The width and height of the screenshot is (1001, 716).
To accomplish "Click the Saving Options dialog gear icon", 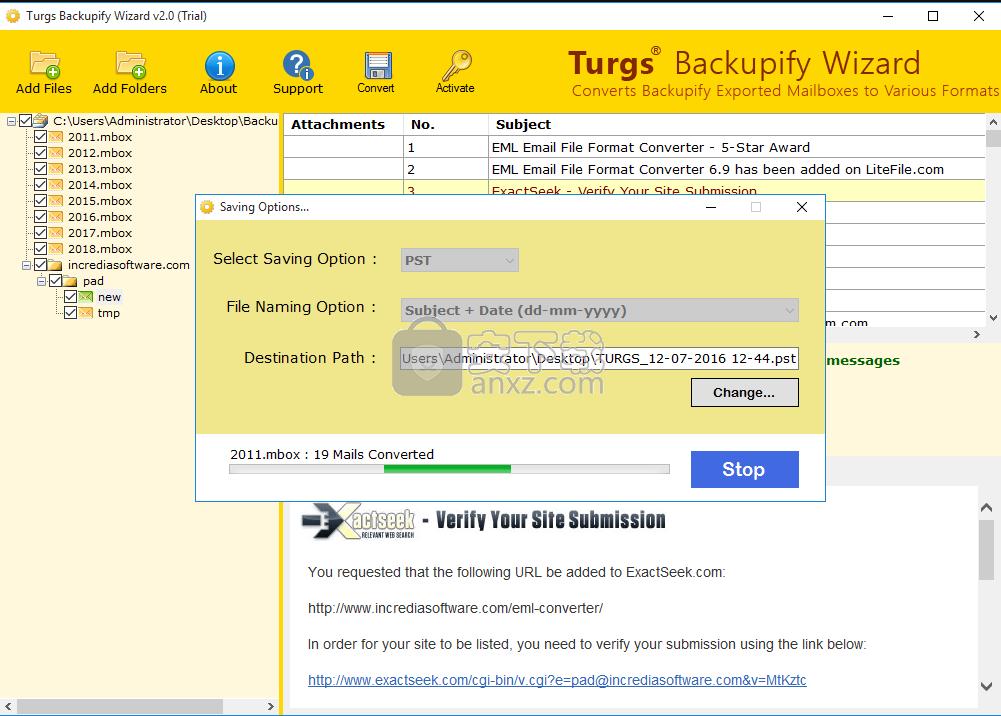I will [x=207, y=207].
